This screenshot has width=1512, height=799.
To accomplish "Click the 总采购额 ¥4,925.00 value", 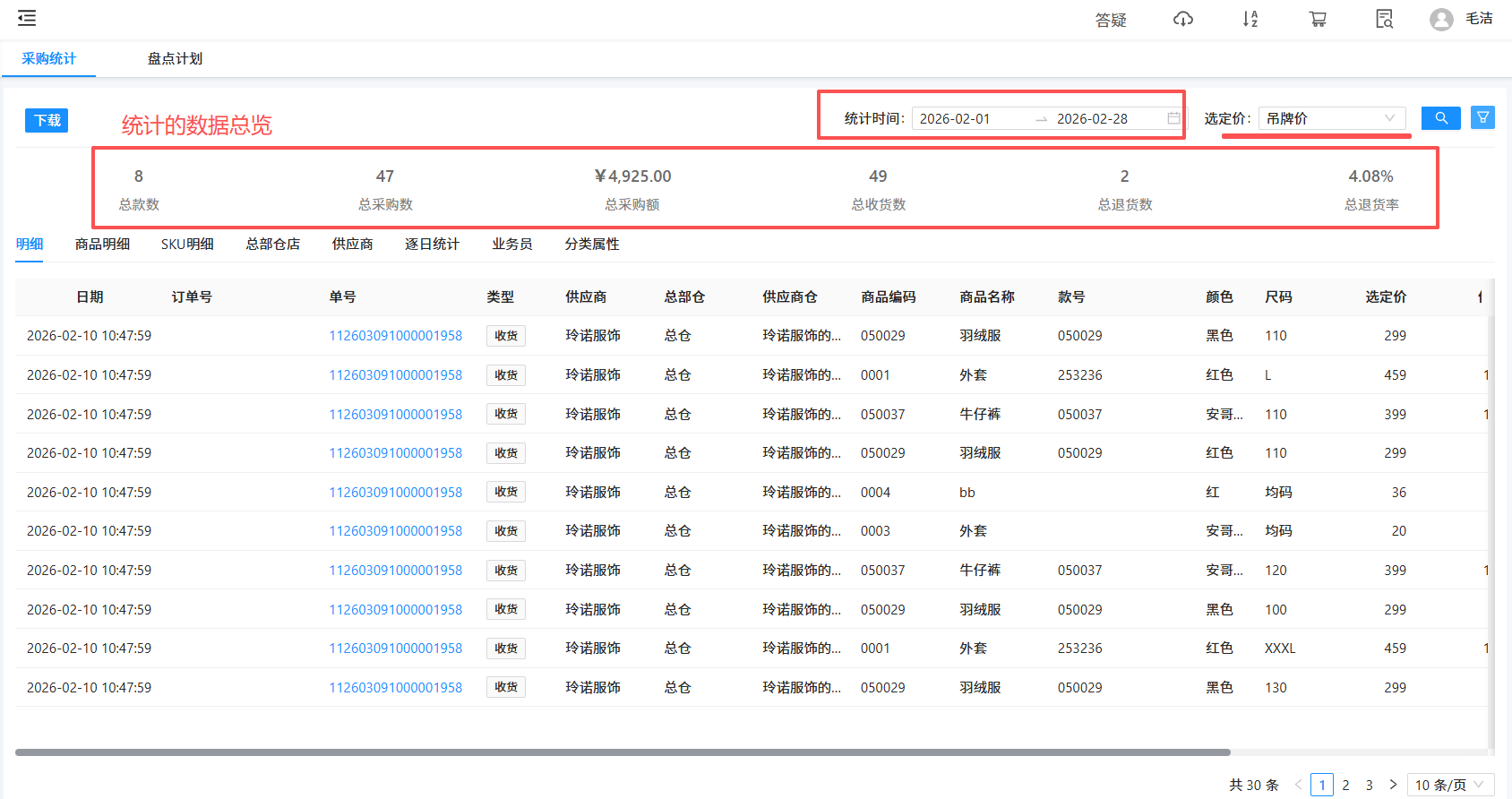I will point(632,176).
